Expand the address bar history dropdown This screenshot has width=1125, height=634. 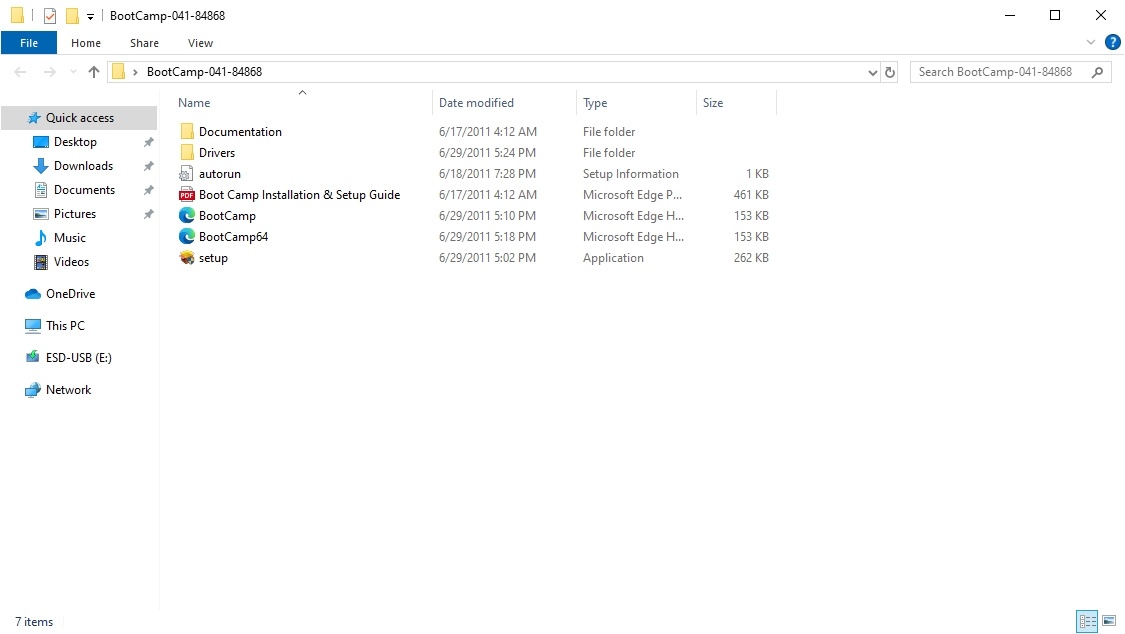872,72
